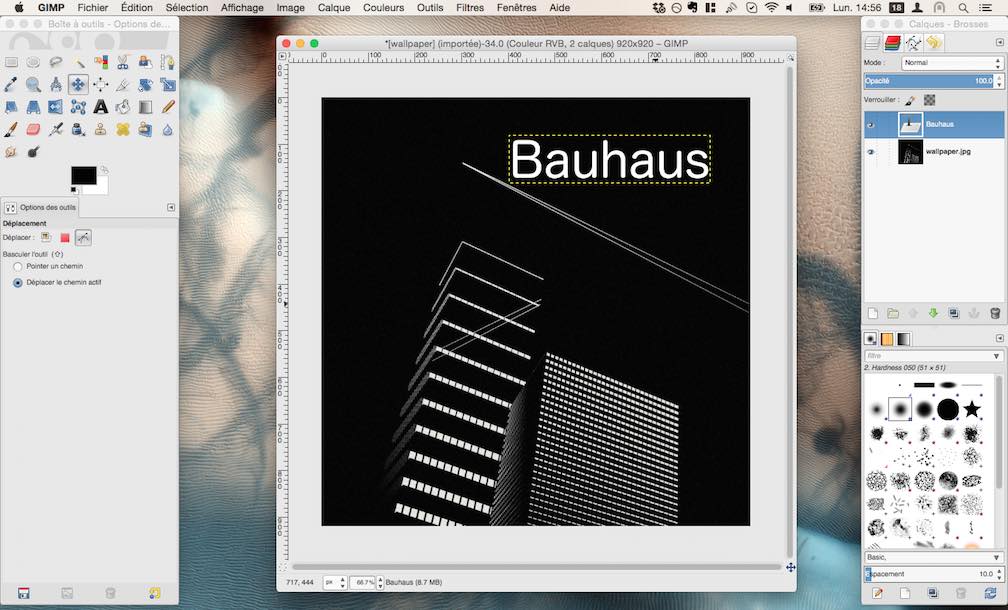The height and width of the screenshot is (610, 1008).
Task: Select the Foreground Select tool
Action: (145, 62)
